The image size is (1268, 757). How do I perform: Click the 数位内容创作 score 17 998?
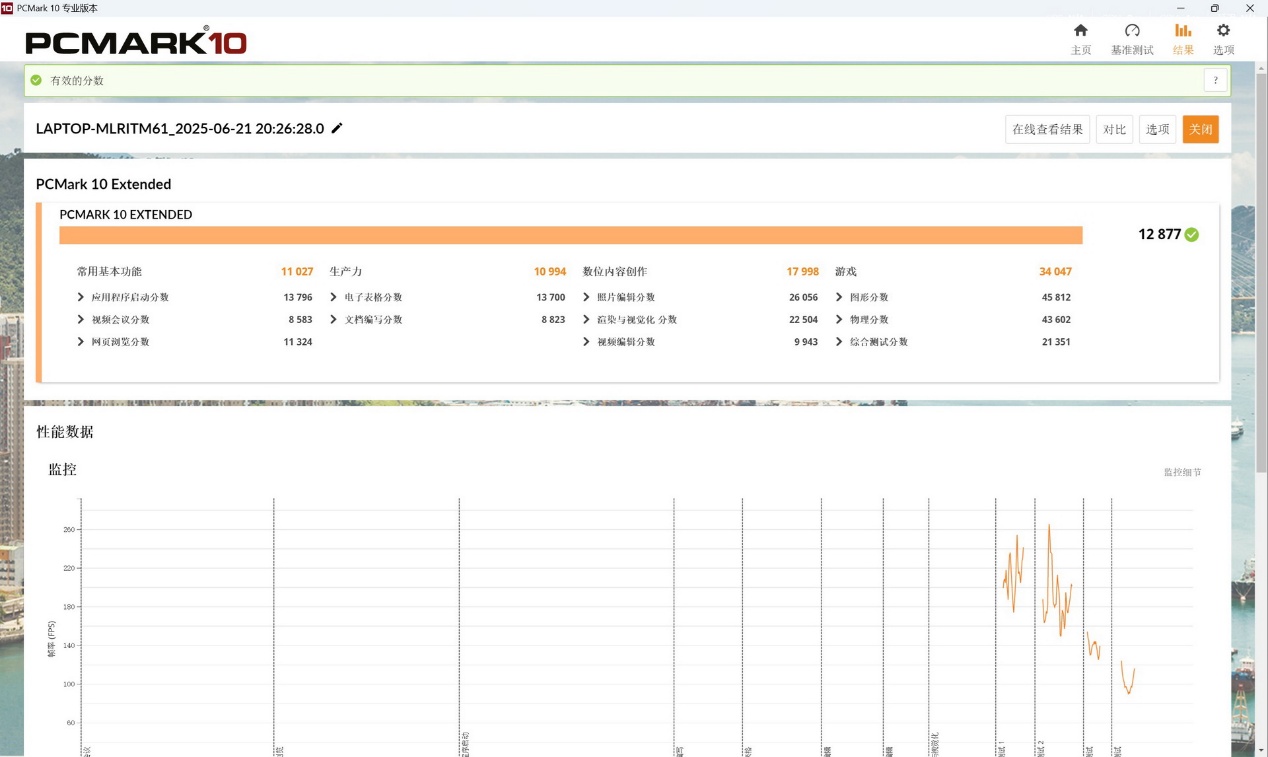(803, 272)
